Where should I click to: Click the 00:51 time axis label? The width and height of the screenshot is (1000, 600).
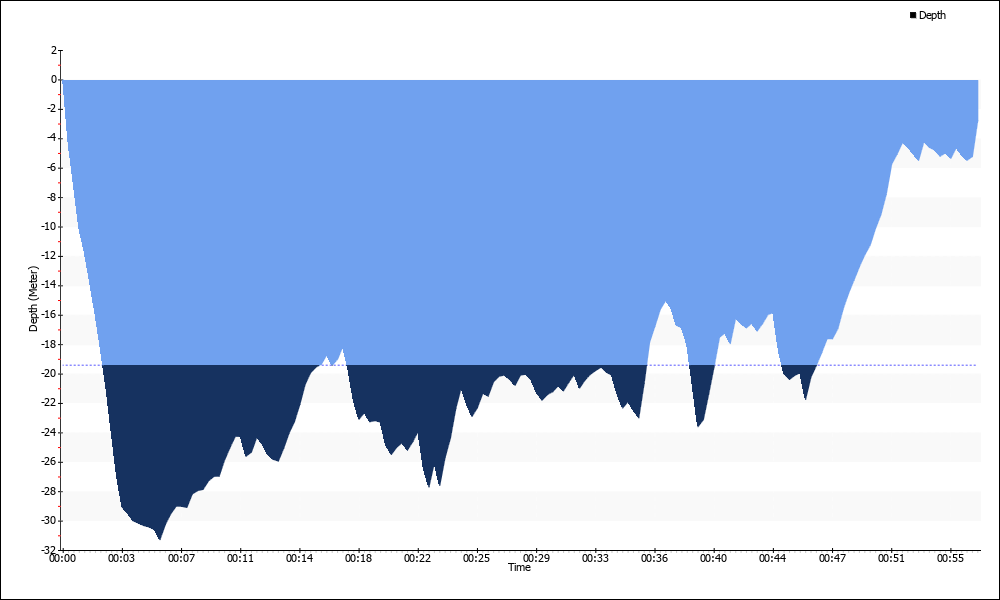(891, 559)
